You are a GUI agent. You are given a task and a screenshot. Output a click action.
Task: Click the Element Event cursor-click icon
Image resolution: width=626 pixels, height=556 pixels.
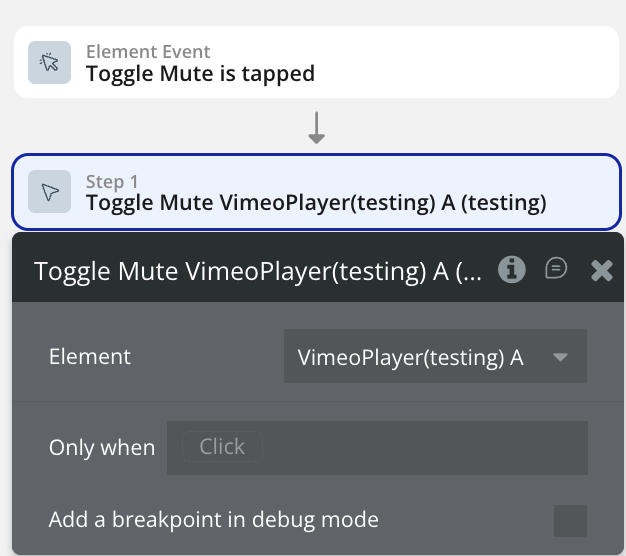click(x=49, y=62)
